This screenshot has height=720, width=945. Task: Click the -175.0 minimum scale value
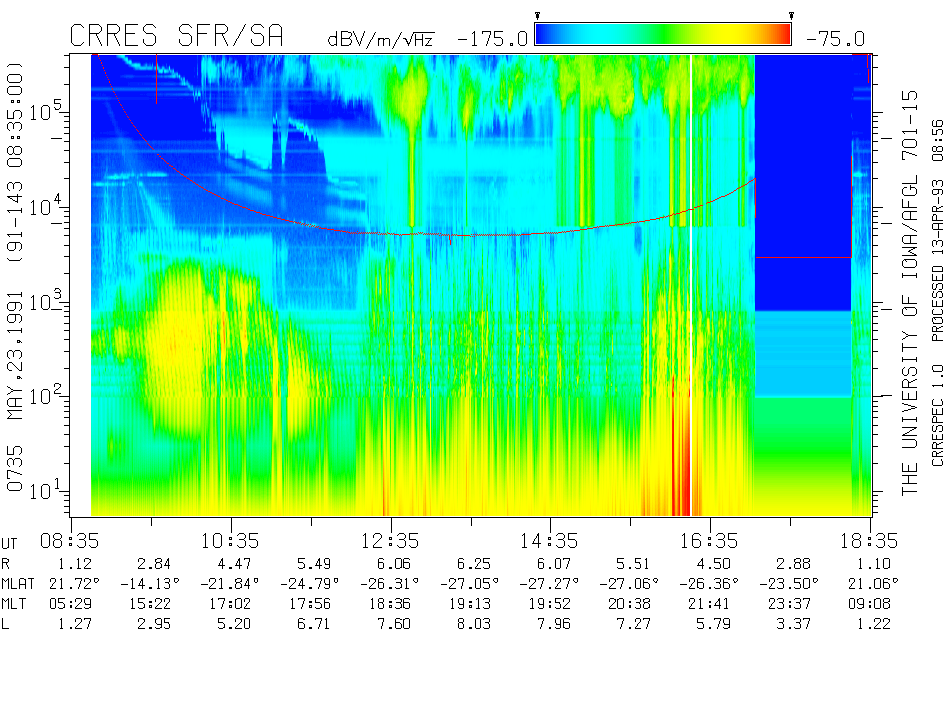point(492,39)
